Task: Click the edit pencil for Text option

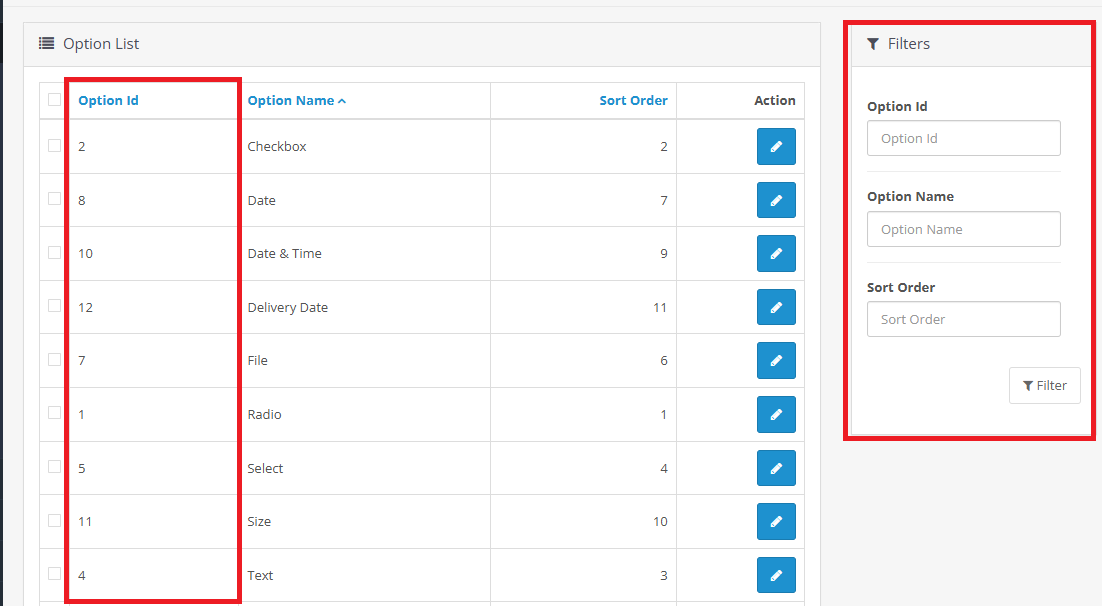Action: 776,575
